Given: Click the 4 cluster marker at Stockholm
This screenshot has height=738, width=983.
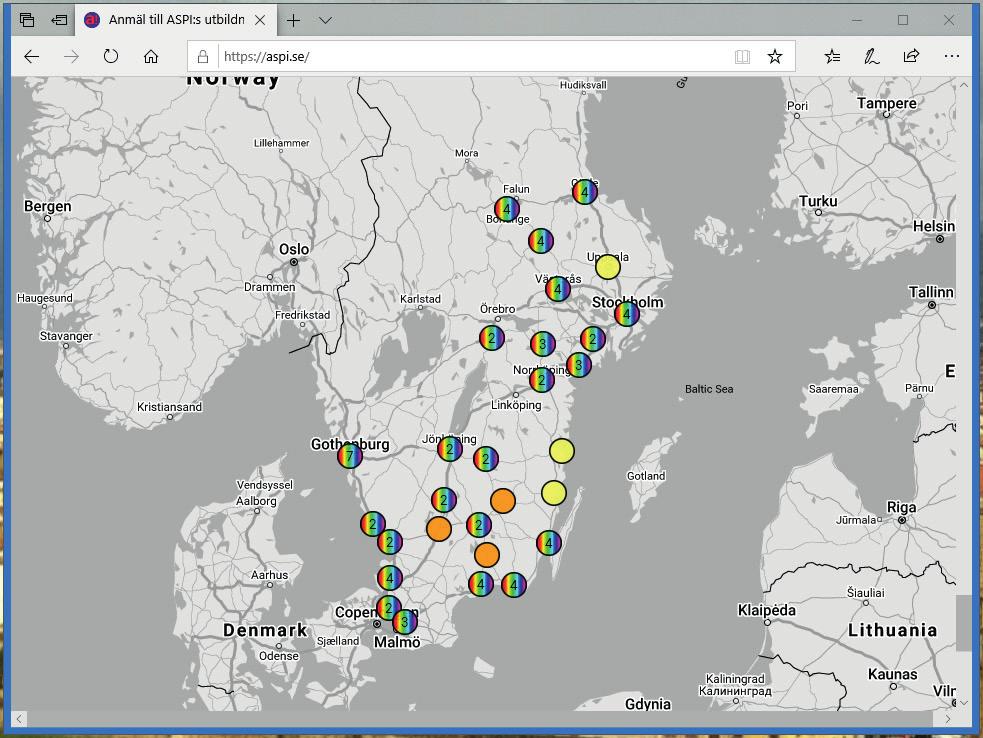Looking at the screenshot, I should pyautogui.click(x=627, y=314).
